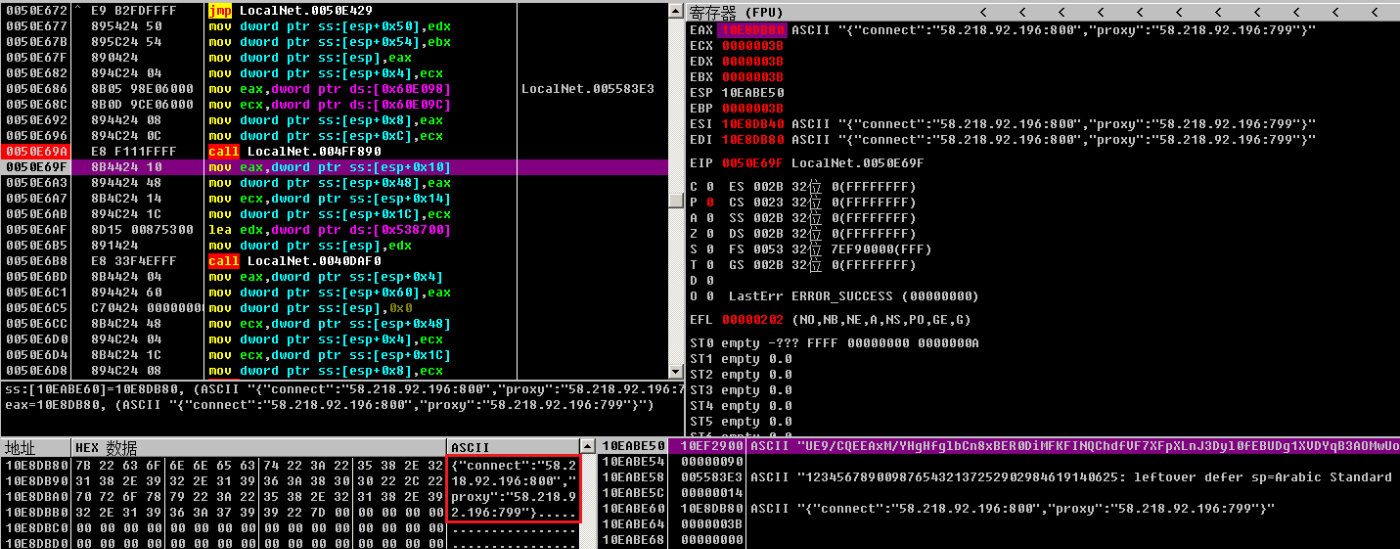Select the ECX register value
Viewport: 1400px width, 549px height.
click(x=752, y=46)
